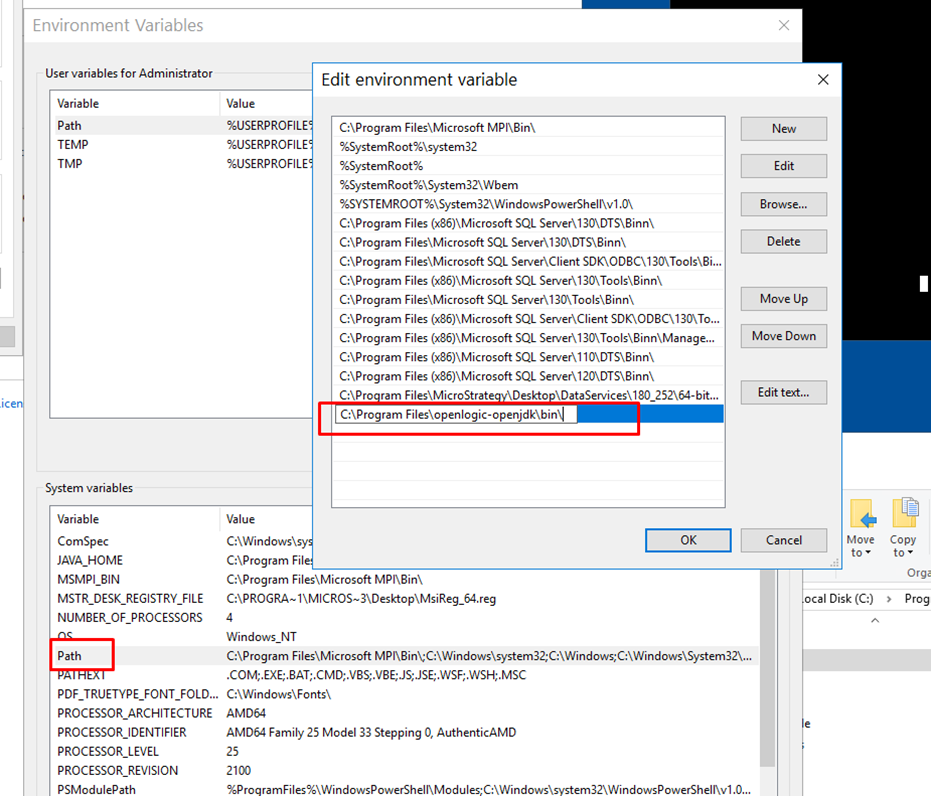Select NUMBER_OF_PROCESSORS system variable

pos(405,617)
